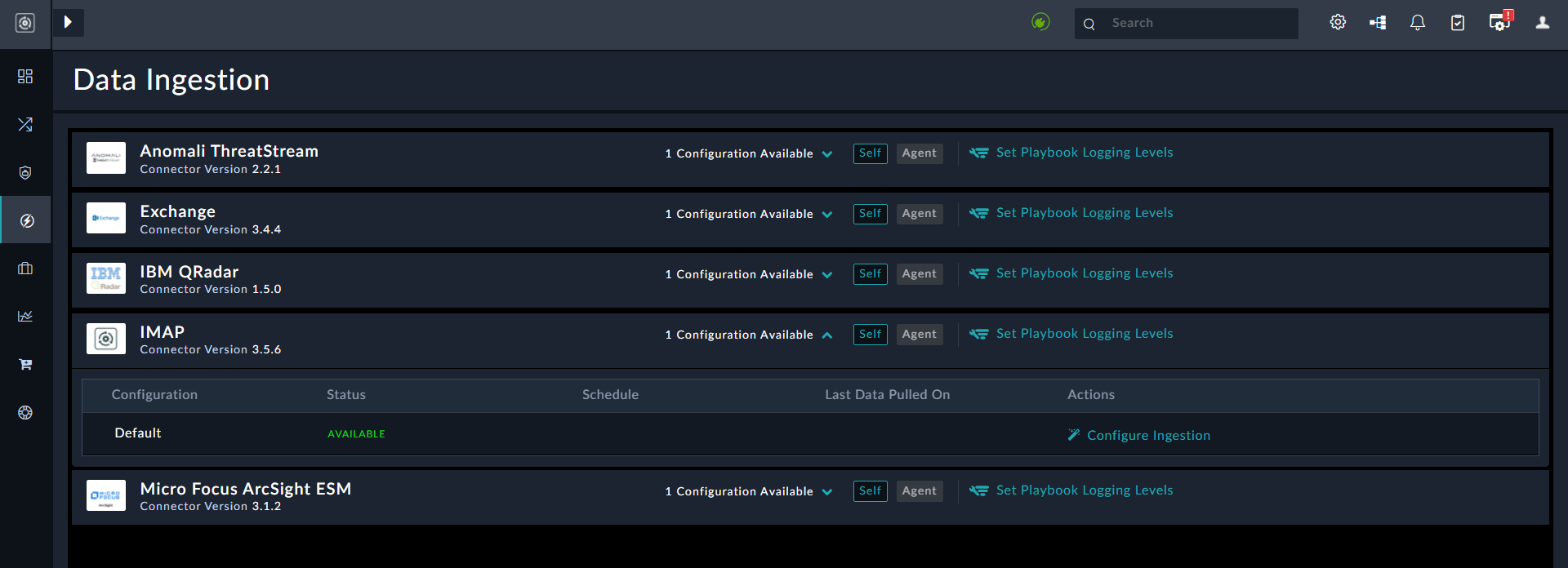Screen dimensions: 1568x568
Task: Set Playbook Logging Levels for Micro Focus ArcSight
Action: click(1071, 490)
